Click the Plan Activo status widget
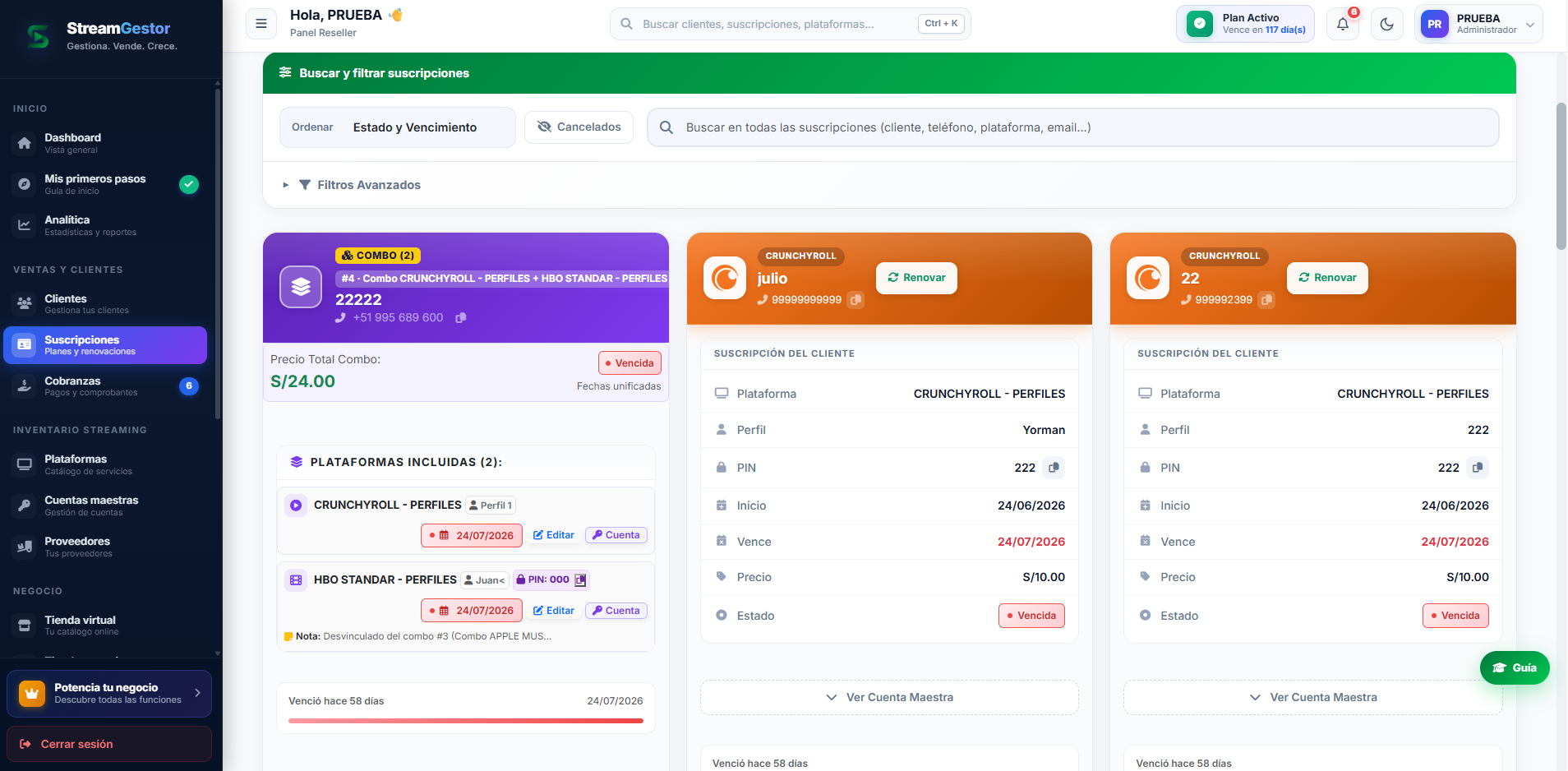Image resolution: width=1568 pixels, height=771 pixels. 1245,24
